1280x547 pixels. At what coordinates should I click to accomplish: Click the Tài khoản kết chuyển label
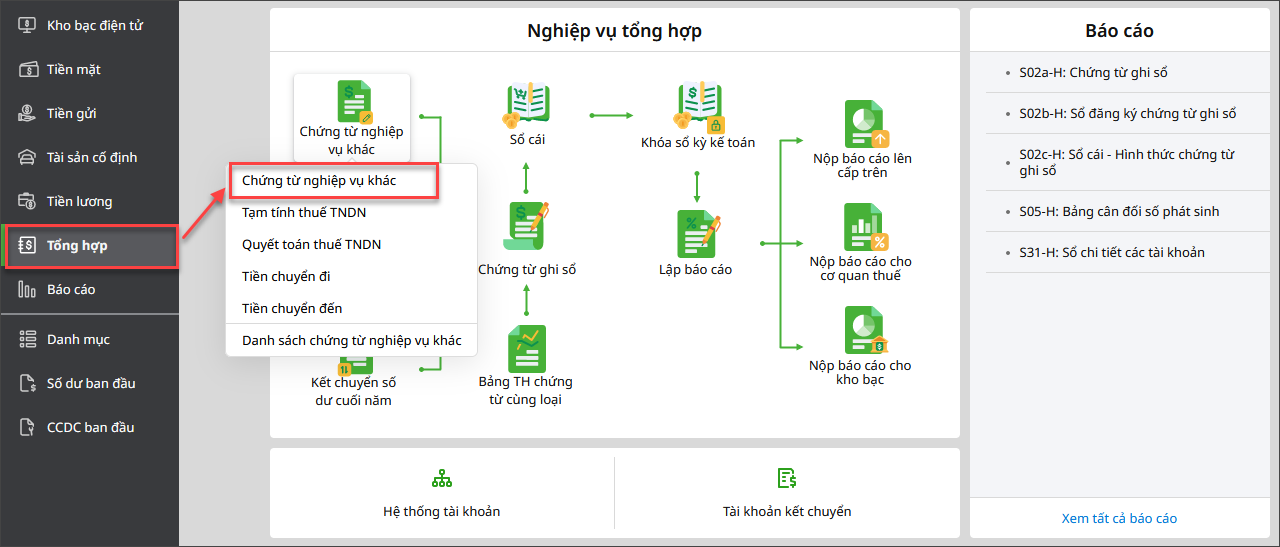(787, 511)
